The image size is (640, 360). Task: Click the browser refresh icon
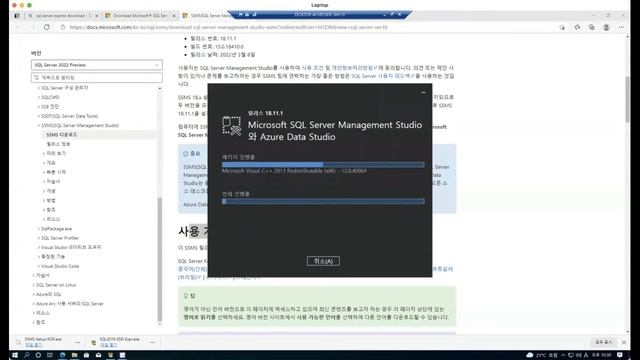[47, 27]
